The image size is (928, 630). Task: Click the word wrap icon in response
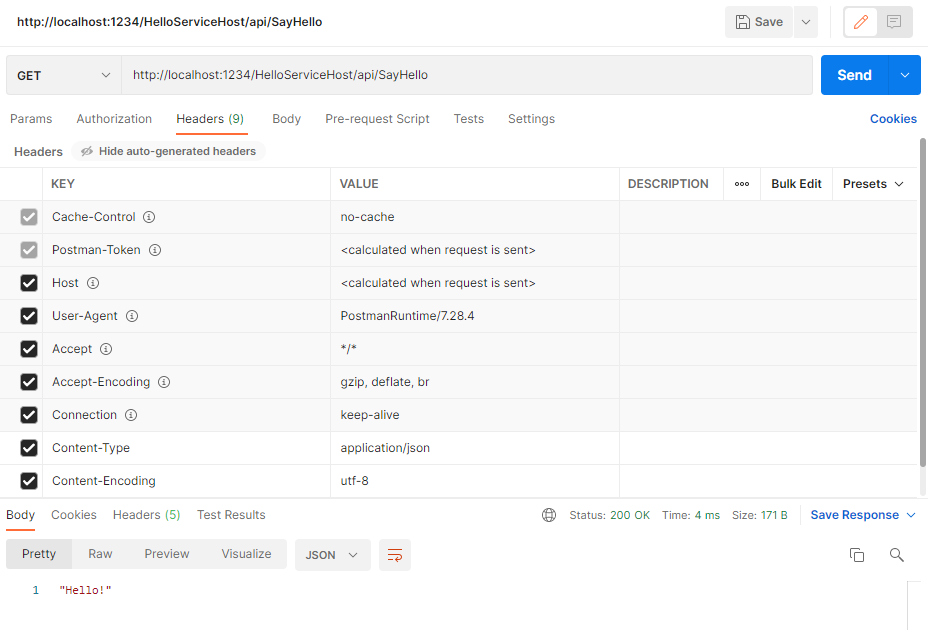click(x=395, y=555)
